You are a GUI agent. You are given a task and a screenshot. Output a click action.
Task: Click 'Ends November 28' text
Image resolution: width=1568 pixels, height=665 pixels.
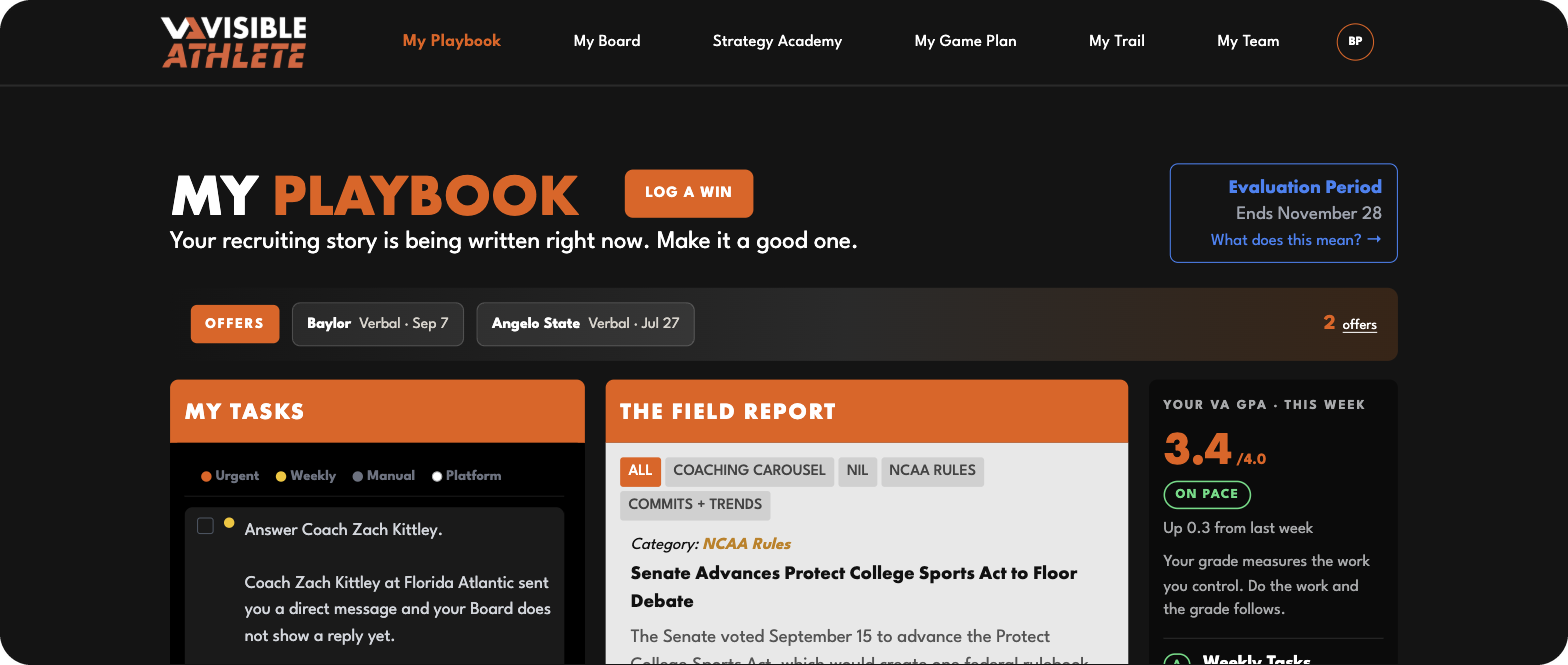1309,213
